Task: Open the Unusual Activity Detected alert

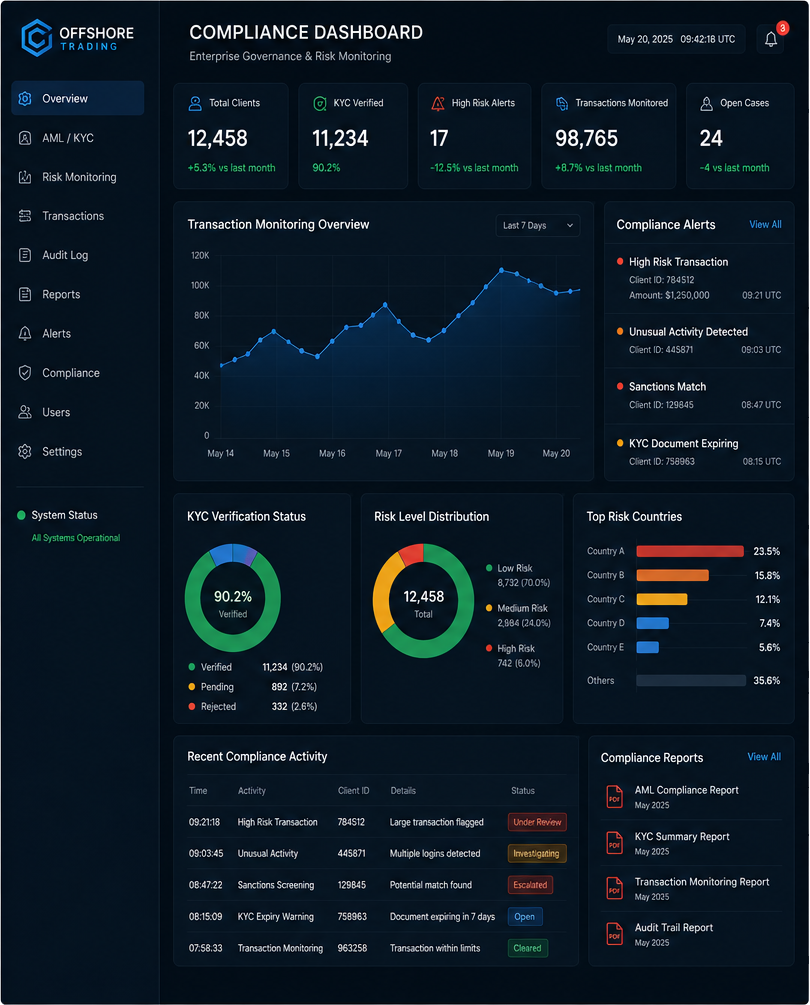Action: click(x=699, y=340)
